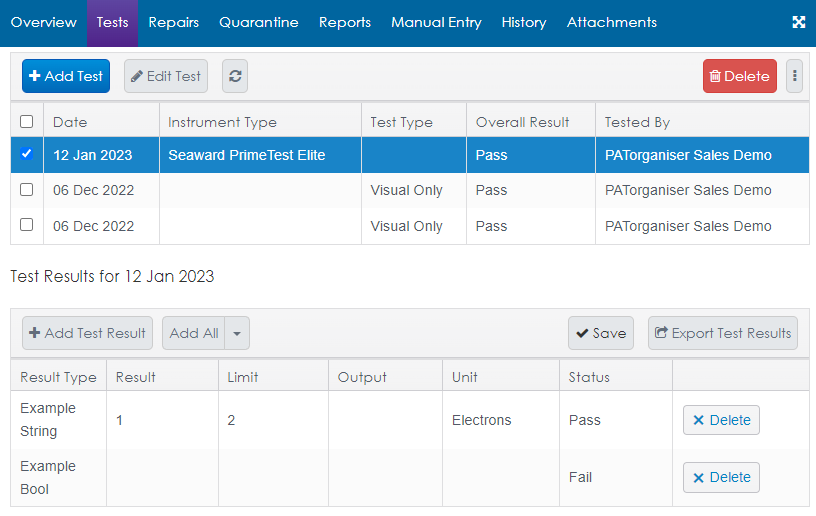Open the vertical ellipsis more options menu
Screen dimensions: 816x516
pyautogui.click(x=794, y=76)
